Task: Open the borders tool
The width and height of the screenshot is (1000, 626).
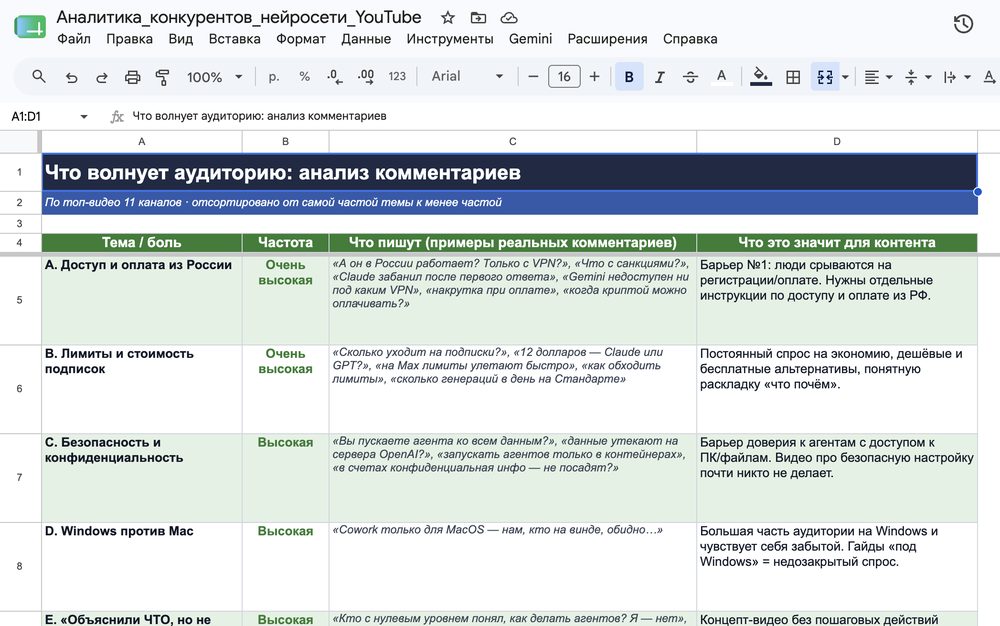Action: (x=793, y=77)
